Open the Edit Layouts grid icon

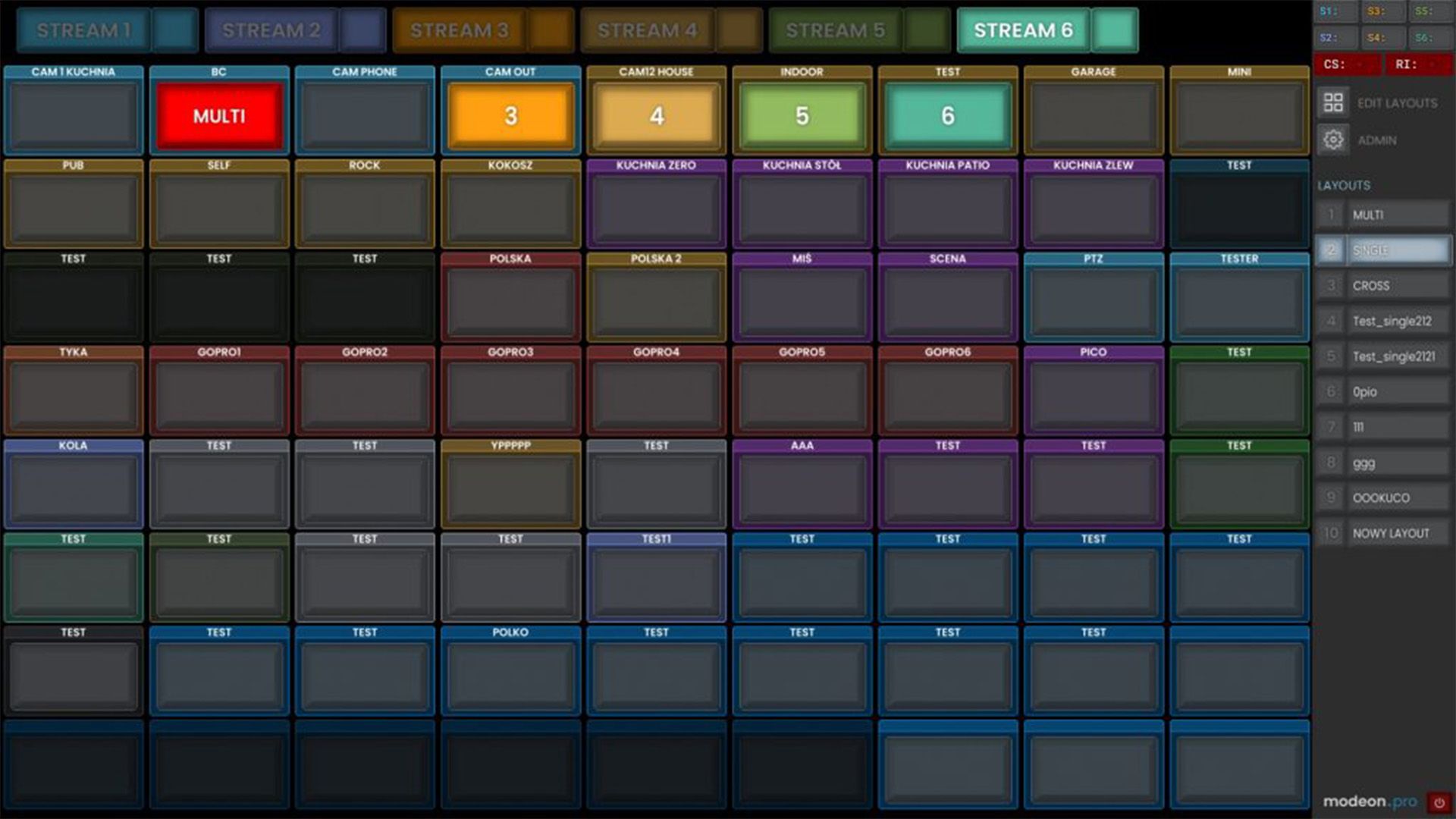pyautogui.click(x=1333, y=102)
